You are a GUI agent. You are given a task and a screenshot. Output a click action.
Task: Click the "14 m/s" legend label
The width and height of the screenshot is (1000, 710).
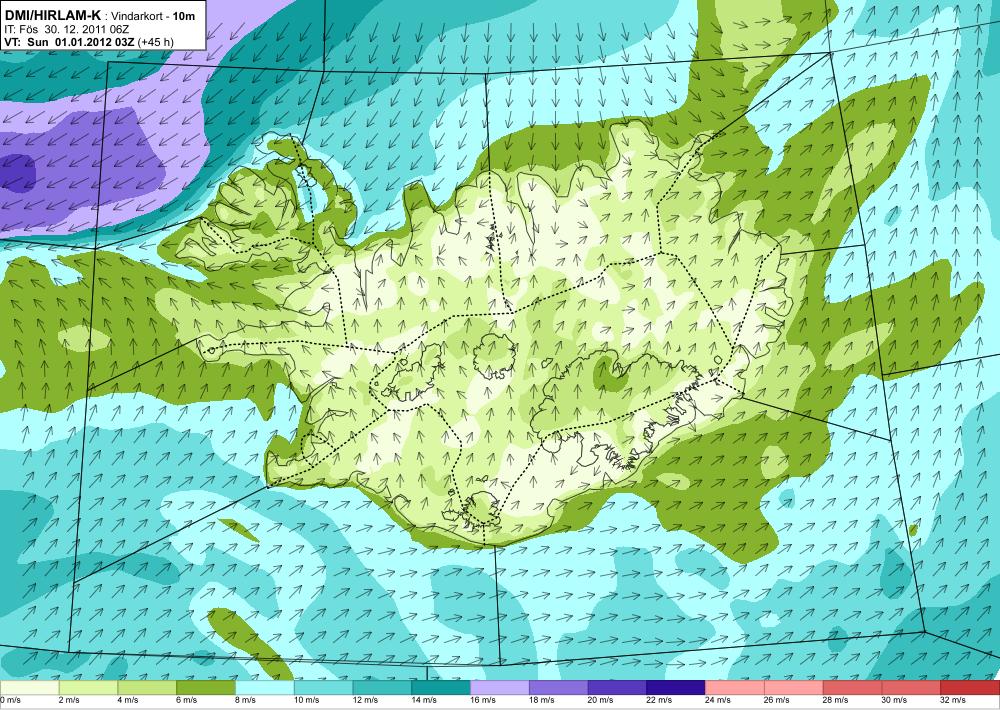point(424,700)
